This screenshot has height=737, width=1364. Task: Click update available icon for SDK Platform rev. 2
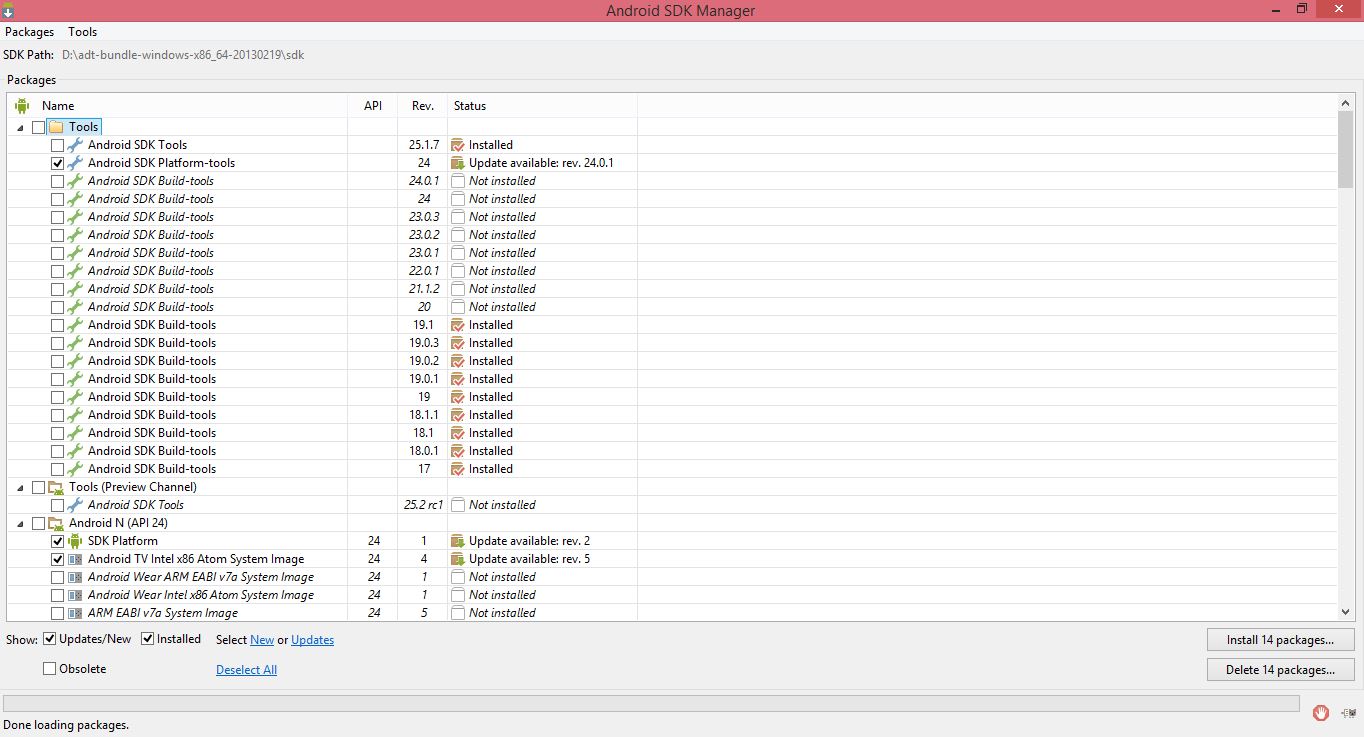pyautogui.click(x=458, y=541)
